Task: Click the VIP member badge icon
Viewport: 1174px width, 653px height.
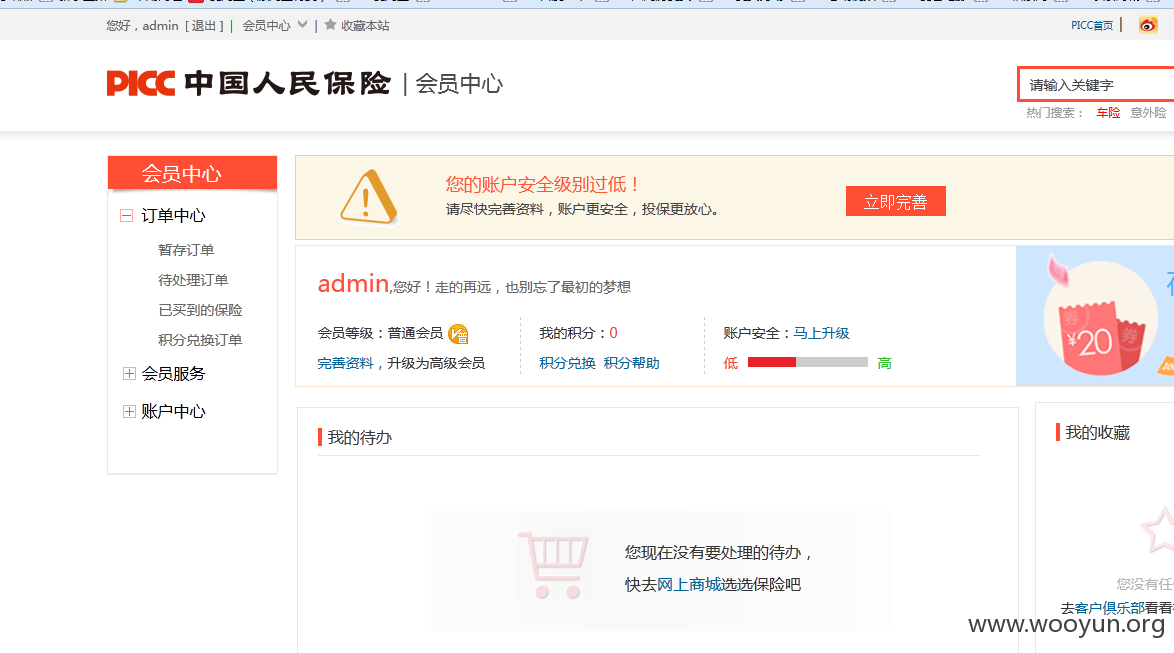Action: tap(458, 334)
